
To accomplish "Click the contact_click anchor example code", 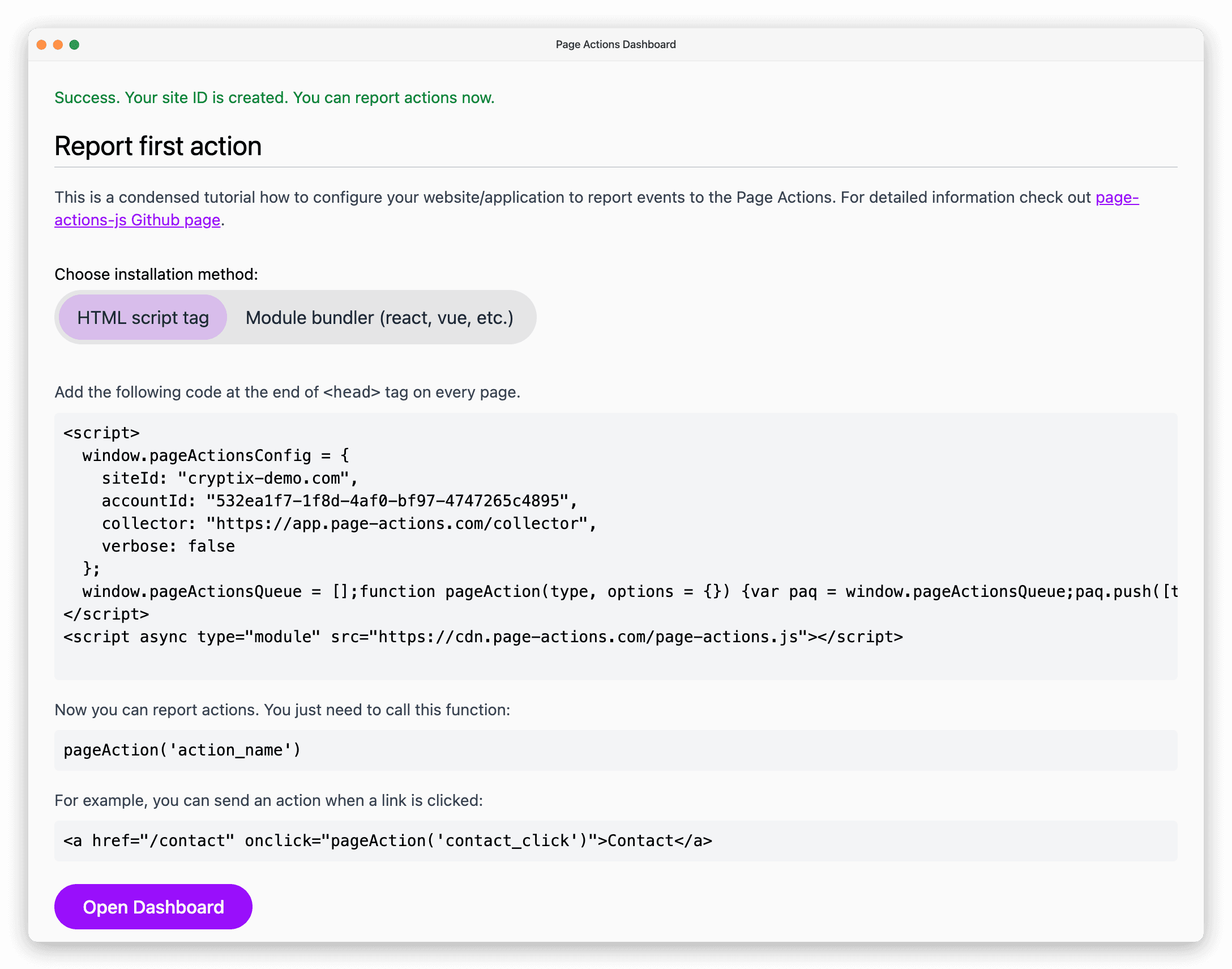I will tap(388, 841).
